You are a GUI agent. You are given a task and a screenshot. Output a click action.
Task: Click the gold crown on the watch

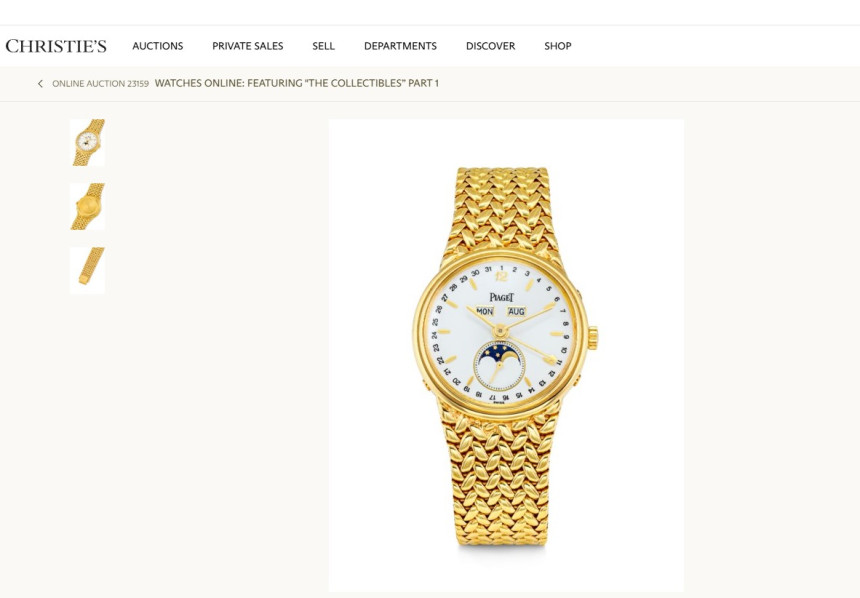[593, 337]
